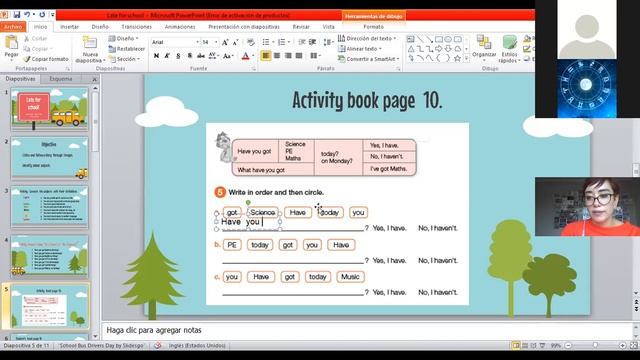
Task: Click the zoom slider handle in status bar
Action: [x=595, y=346]
